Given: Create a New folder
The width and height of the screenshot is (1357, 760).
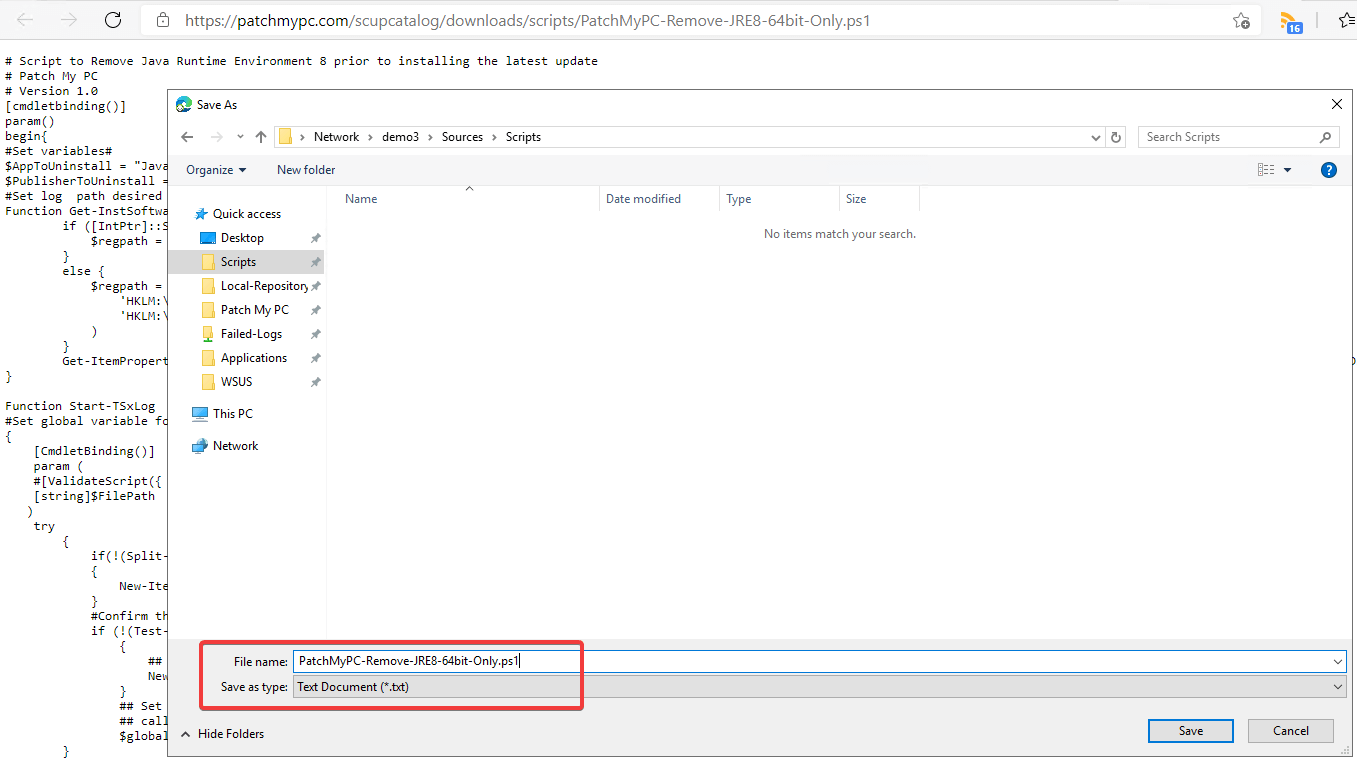Looking at the screenshot, I should (x=306, y=170).
